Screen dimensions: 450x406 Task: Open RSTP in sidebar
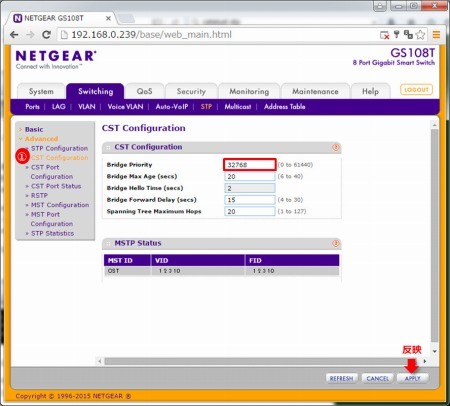click(39, 195)
